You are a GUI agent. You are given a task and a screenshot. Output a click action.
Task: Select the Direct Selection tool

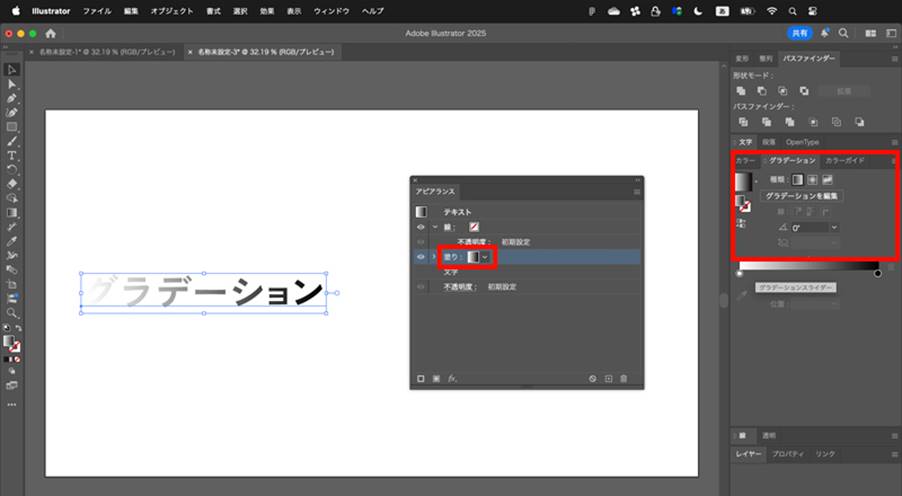point(12,84)
